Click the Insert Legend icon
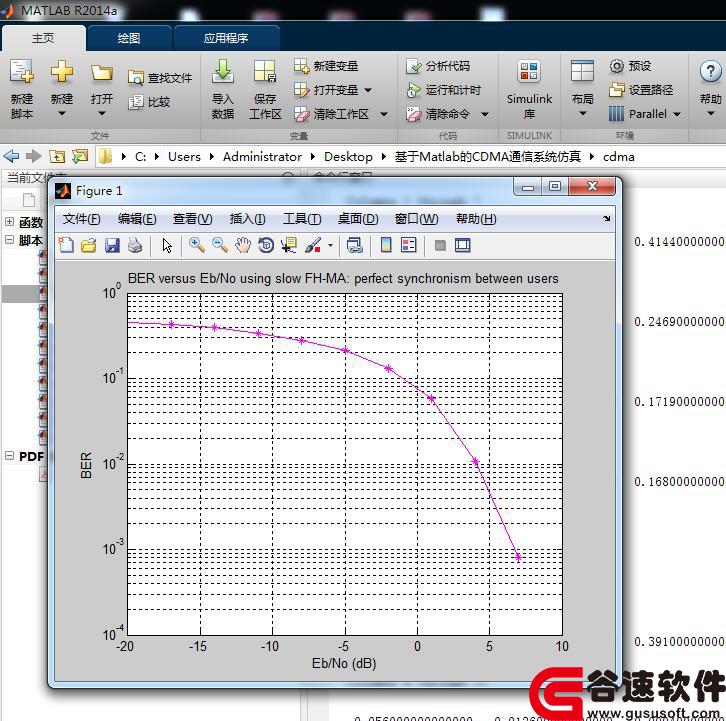This screenshot has height=721, width=726. (x=409, y=245)
